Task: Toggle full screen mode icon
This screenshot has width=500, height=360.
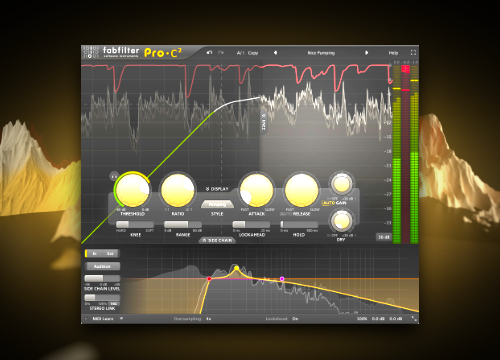Action: 413,53
